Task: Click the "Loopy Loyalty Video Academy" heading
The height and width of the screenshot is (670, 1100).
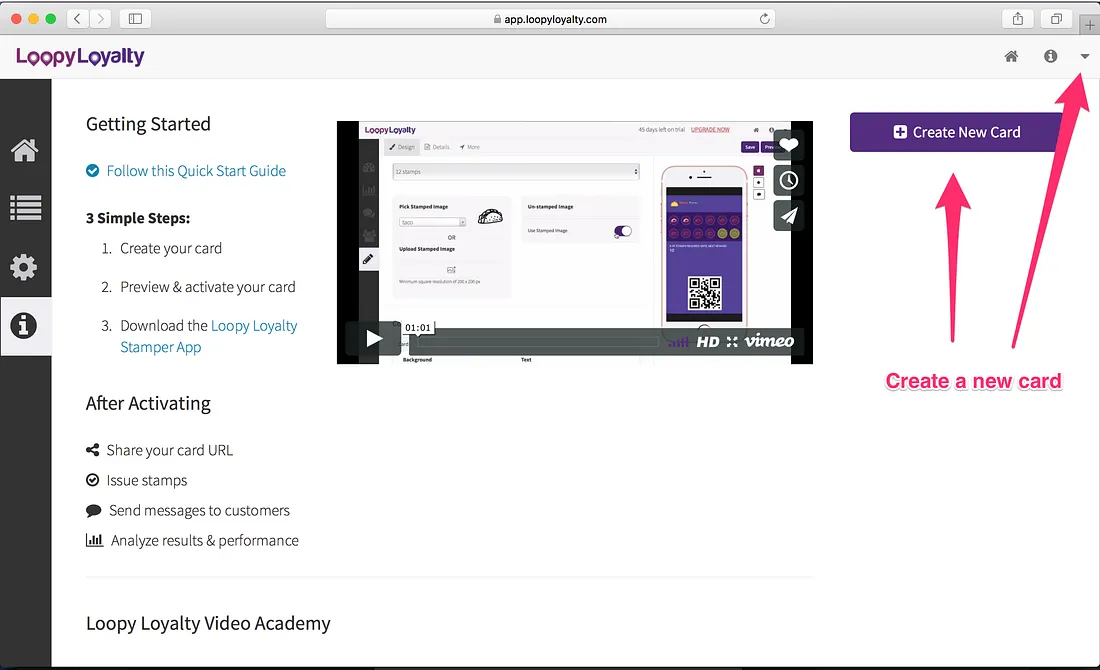Action: pyautogui.click(x=208, y=624)
